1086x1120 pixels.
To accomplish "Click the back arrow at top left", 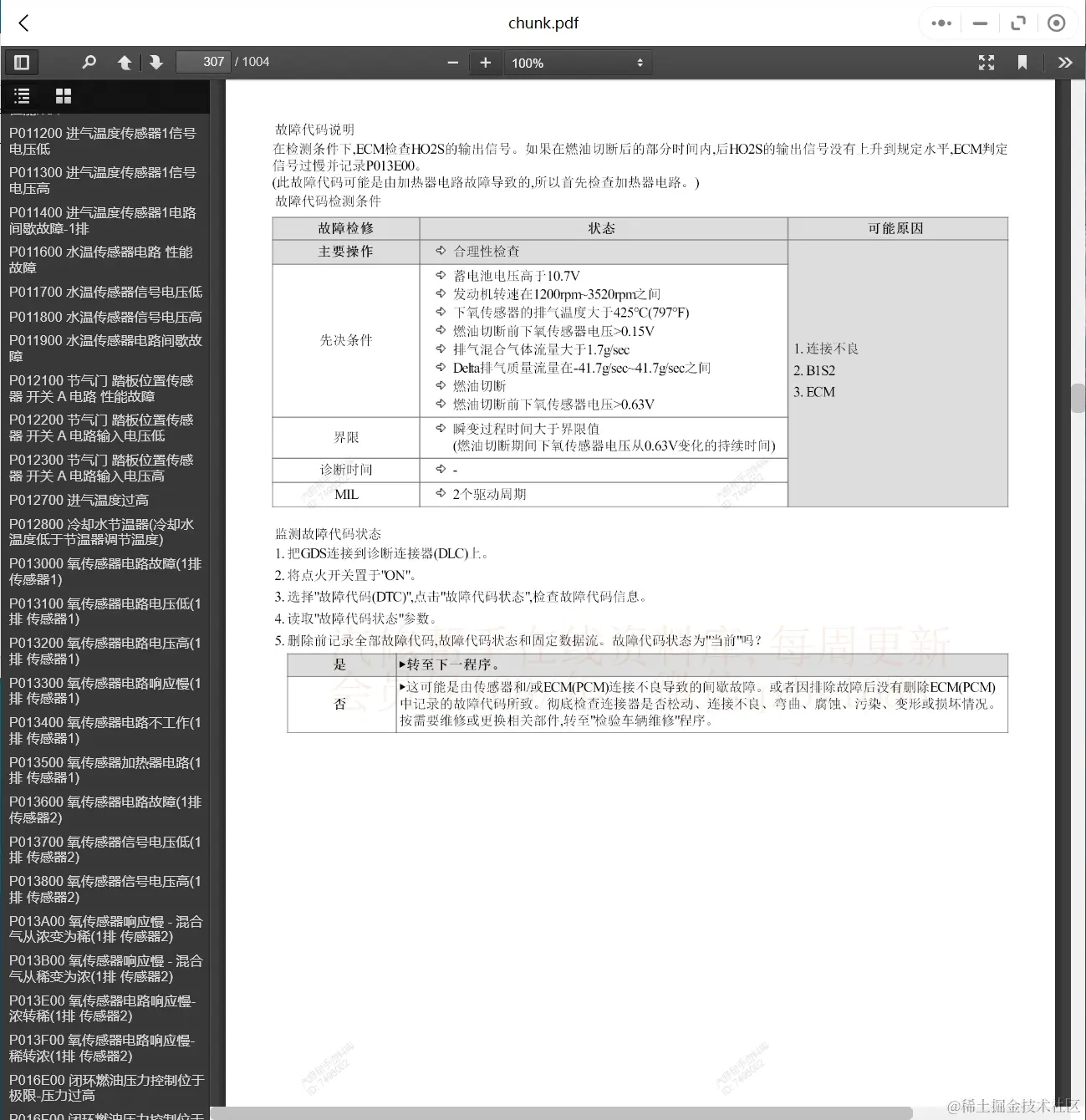I will pyautogui.click(x=23, y=23).
